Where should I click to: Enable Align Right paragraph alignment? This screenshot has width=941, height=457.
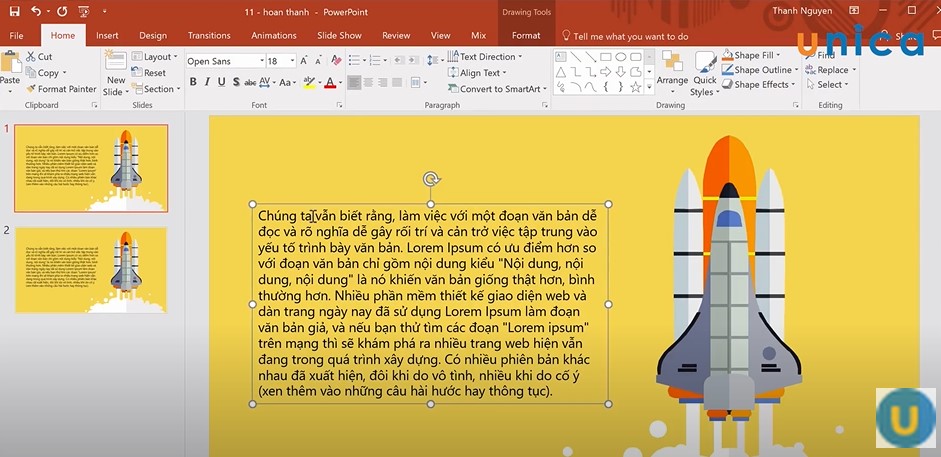point(383,82)
